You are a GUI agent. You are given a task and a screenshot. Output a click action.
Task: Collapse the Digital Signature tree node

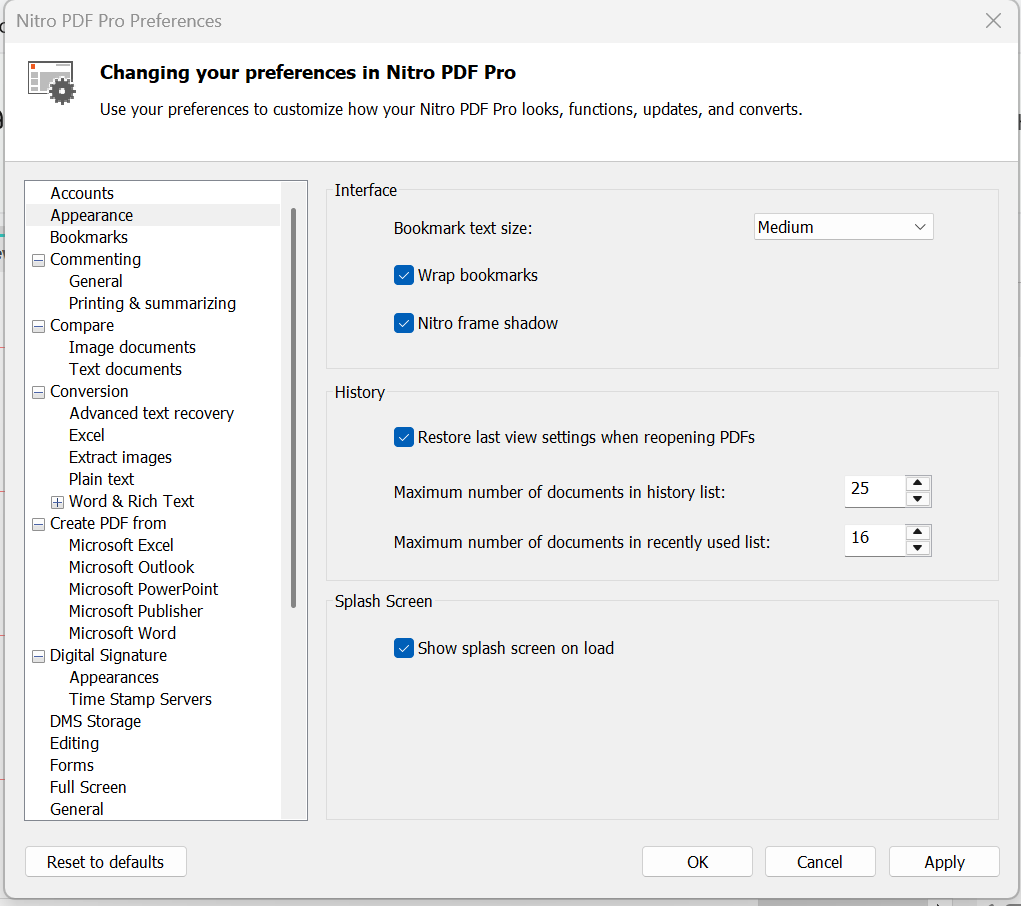coord(38,656)
